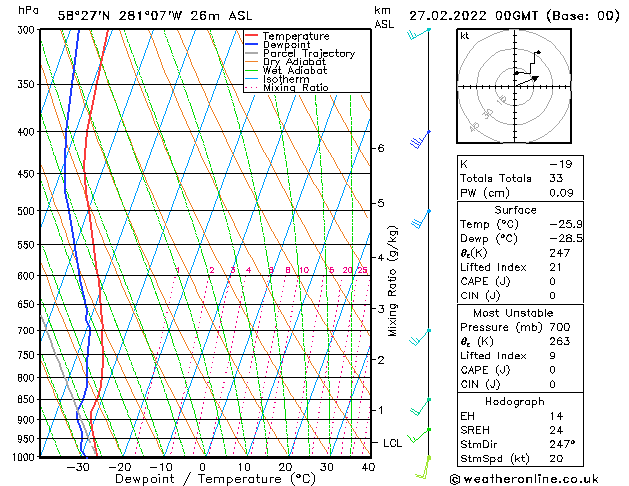Screen dimensions: 629x486
Task: Click the wind barb at 300 hPa
Action: (419, 34)
